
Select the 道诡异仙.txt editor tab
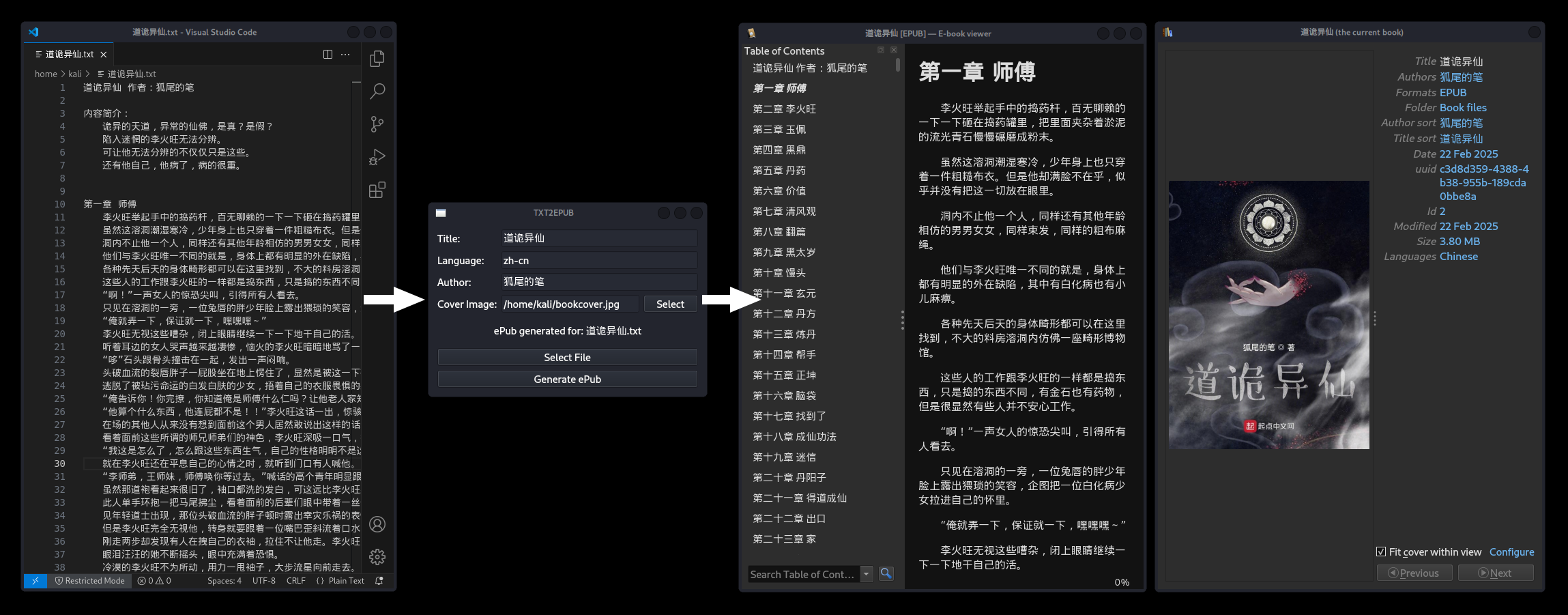pos(69,54)
